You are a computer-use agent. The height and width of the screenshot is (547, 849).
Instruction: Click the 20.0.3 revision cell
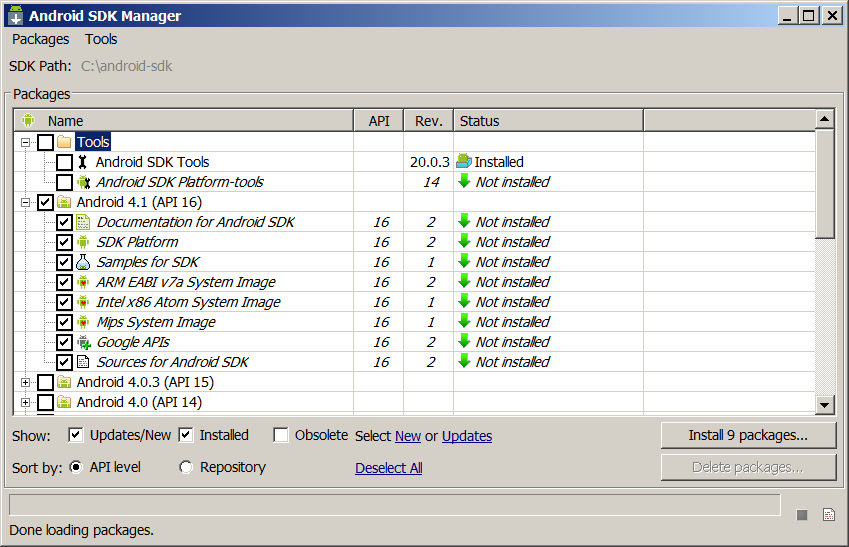click(429, 162)
